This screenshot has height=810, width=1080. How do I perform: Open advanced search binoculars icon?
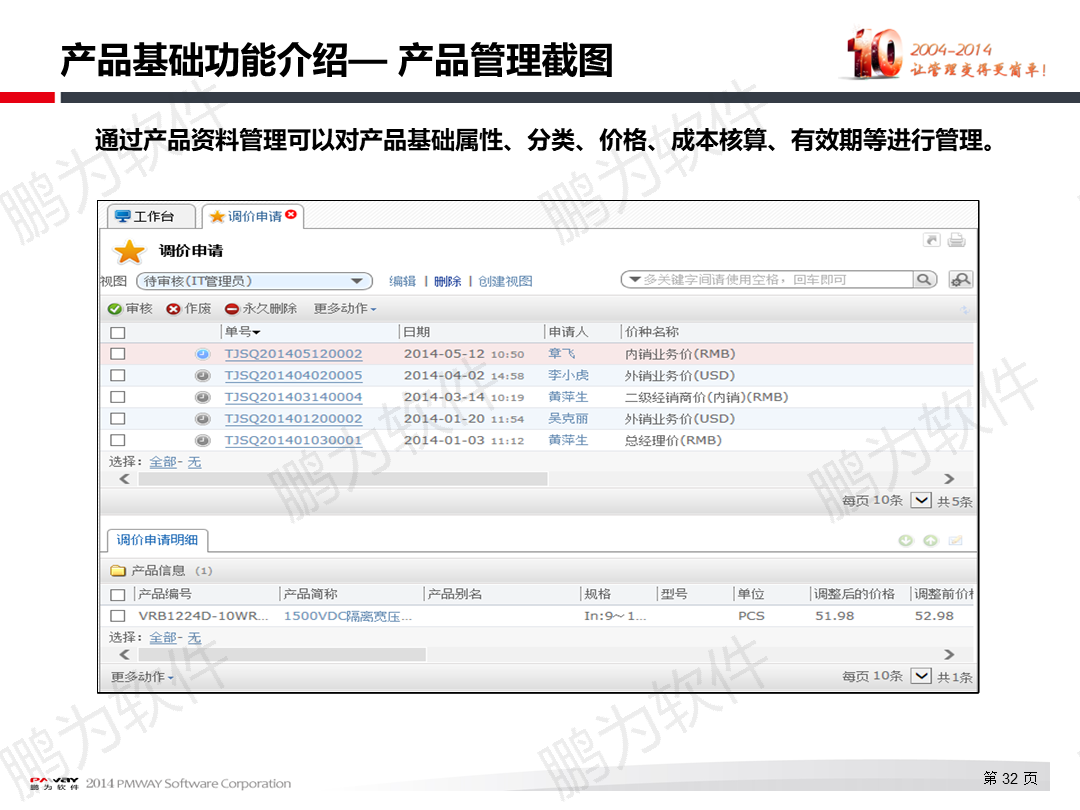pyautogui.click(x=960, y=280)
